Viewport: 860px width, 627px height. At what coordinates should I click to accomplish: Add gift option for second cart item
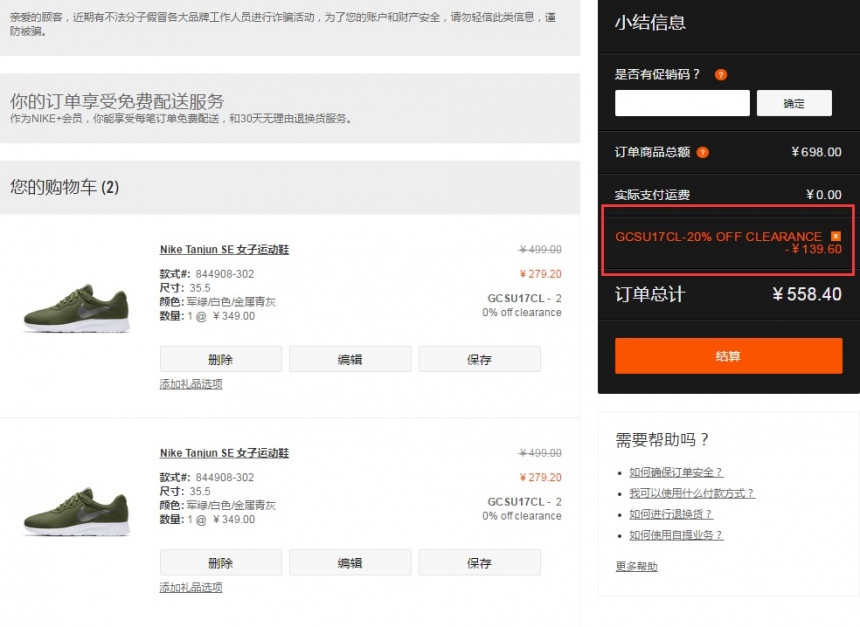(x=191, y=588)
